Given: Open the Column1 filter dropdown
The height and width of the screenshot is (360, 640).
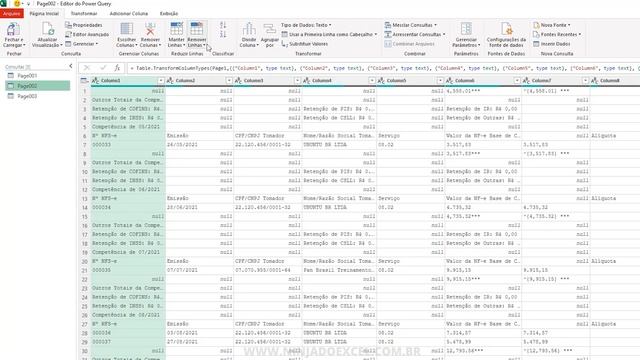Looking at the screenshot, I should tap(161, 81).
